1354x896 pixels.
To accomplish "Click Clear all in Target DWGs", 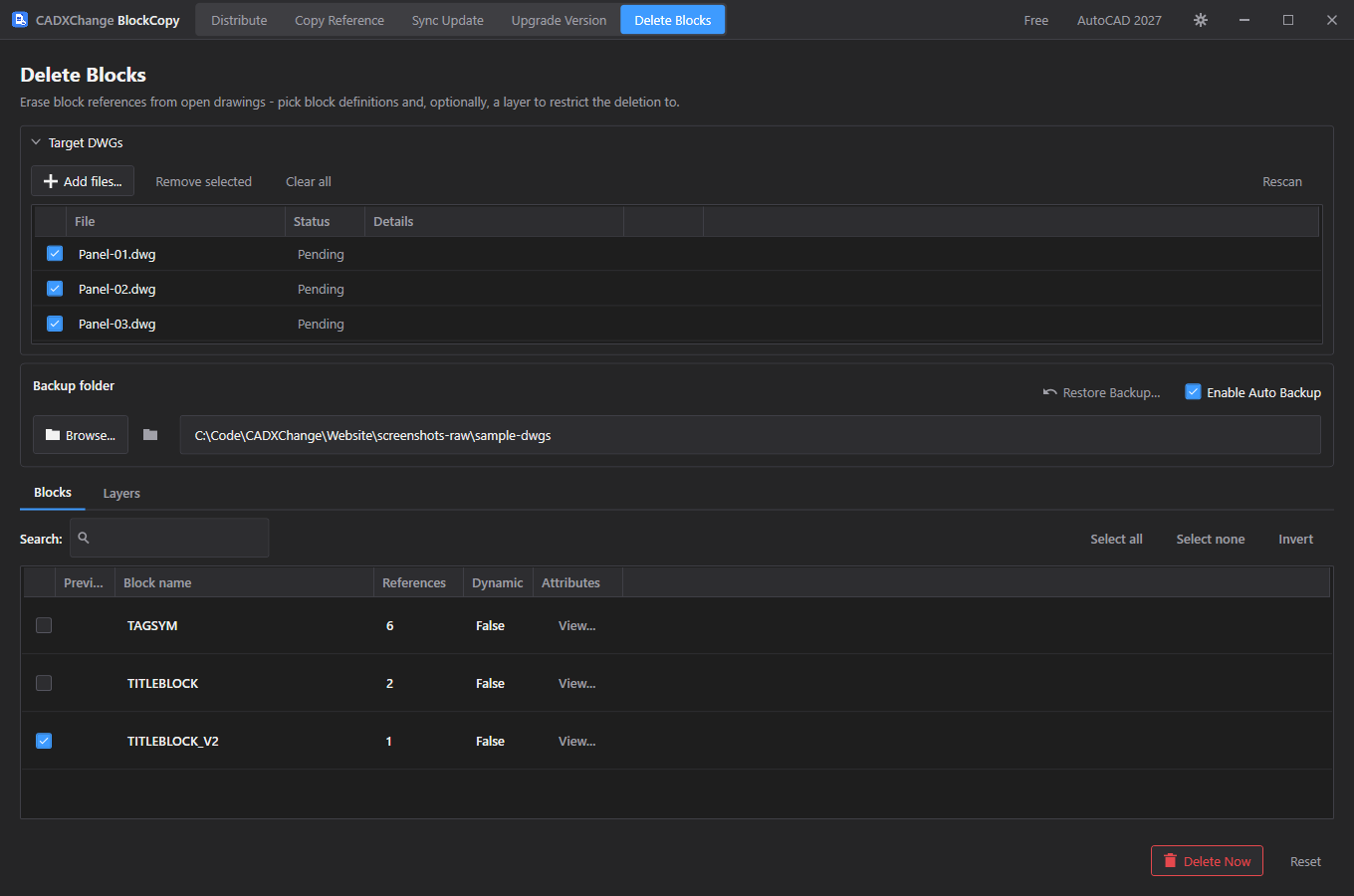I will [309, 181].
